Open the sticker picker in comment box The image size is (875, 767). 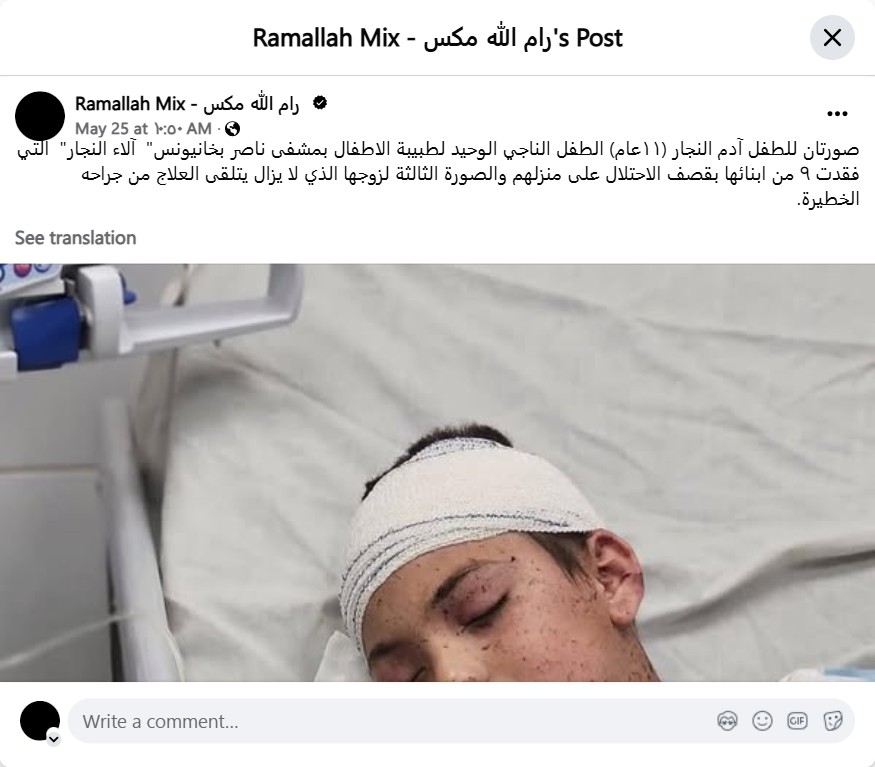click(x=833, y=721)
